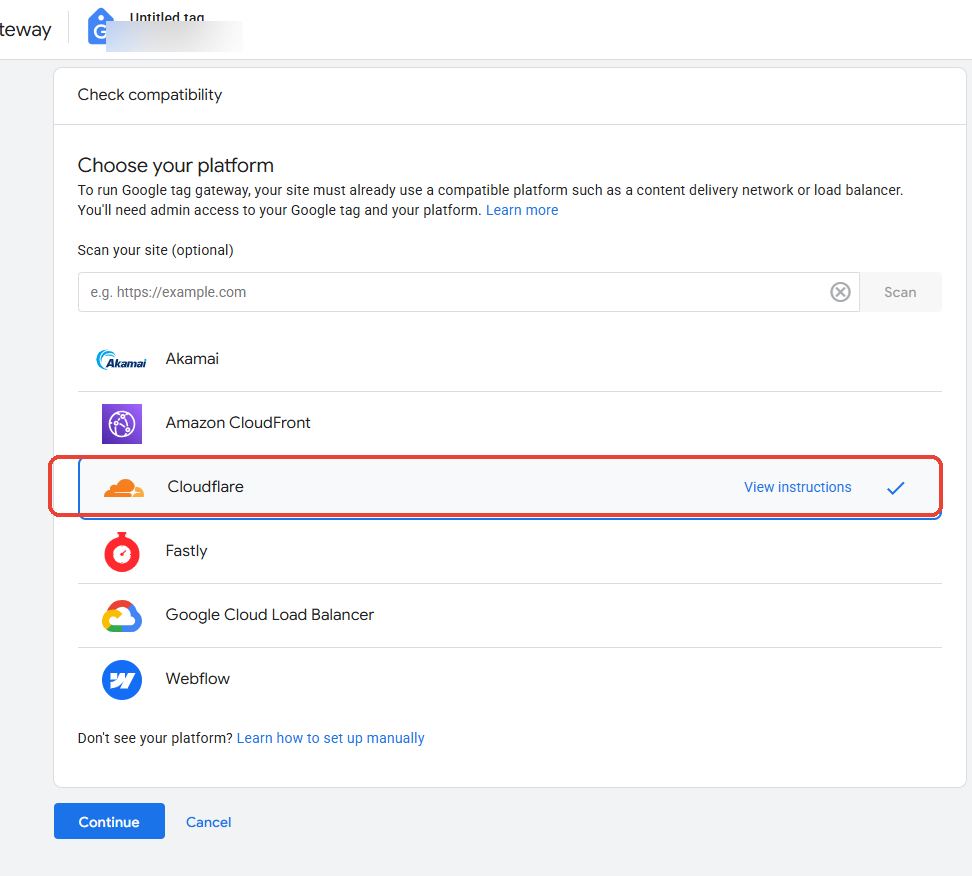This screenshot has width=972, height=876.
Task: Click the Scan button
Action: [x=900, y=292]
